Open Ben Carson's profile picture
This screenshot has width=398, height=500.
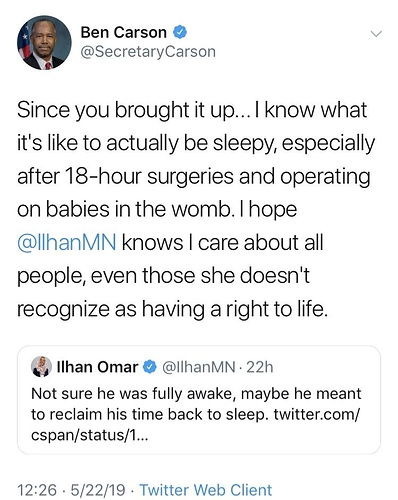(x=44, y=43)
